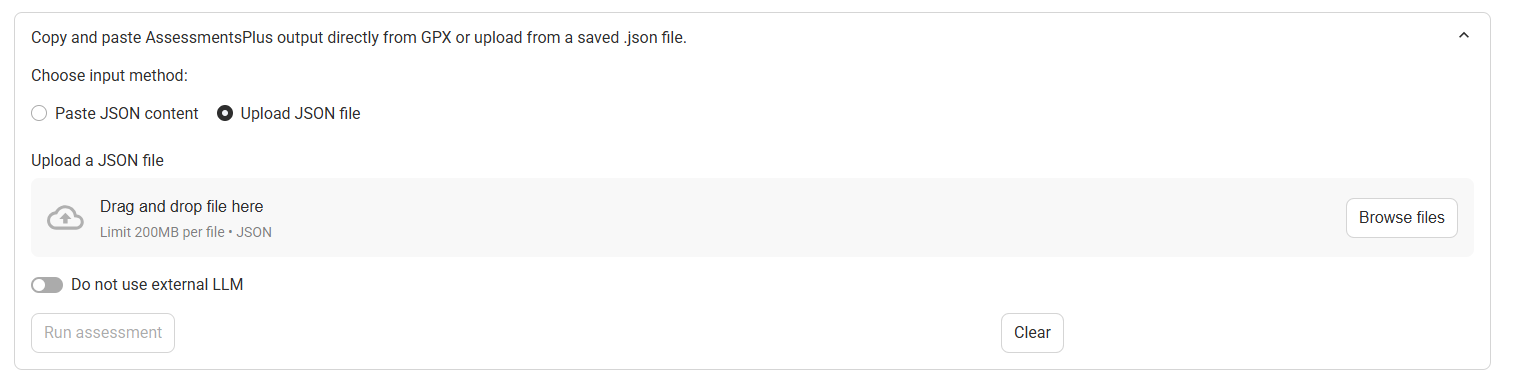Screen dimensions: 1516x386
Task: Select the Upload JSON file radio button
Action: [225, 114]
